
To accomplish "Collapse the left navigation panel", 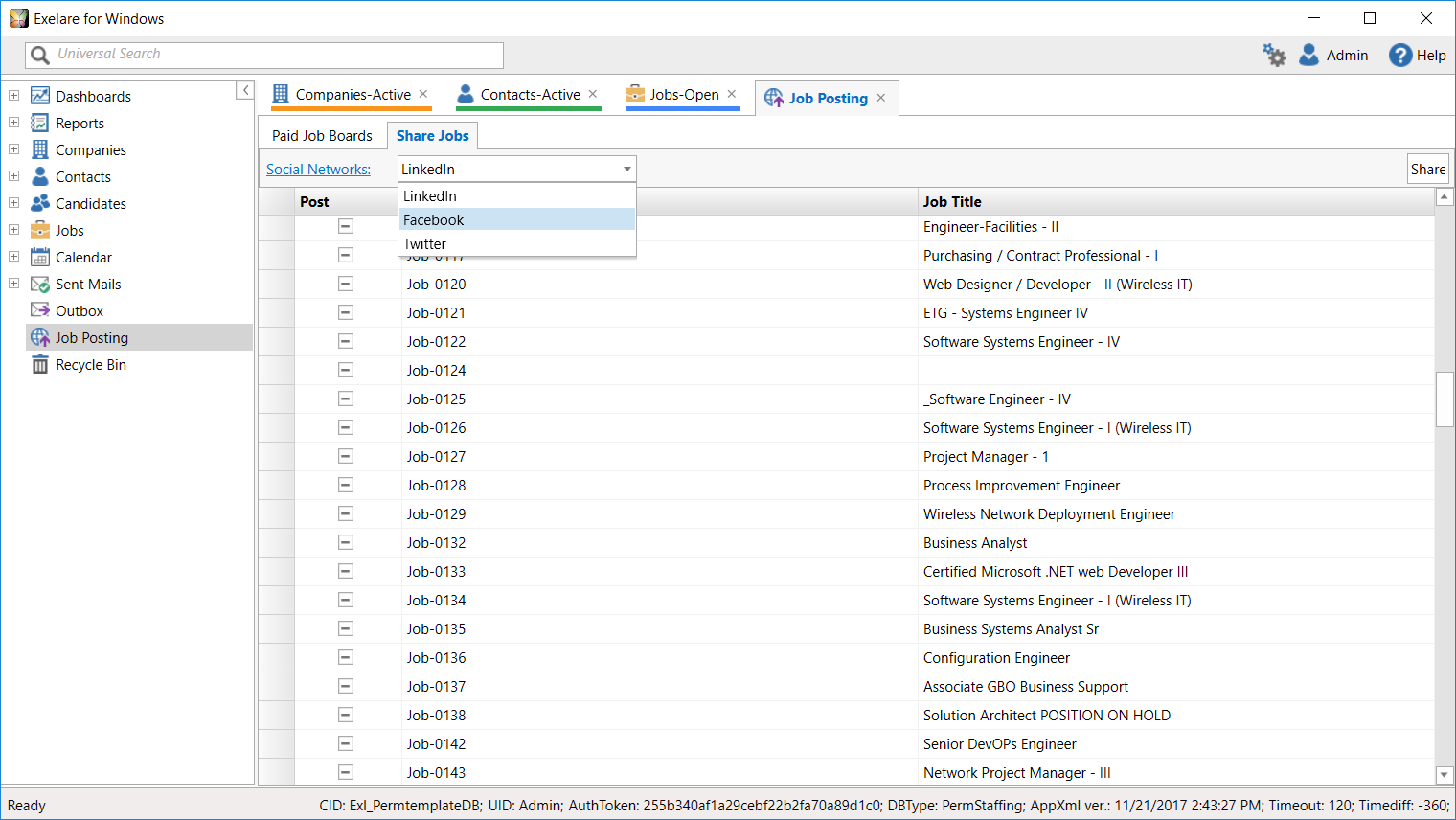I will point(245,90).
